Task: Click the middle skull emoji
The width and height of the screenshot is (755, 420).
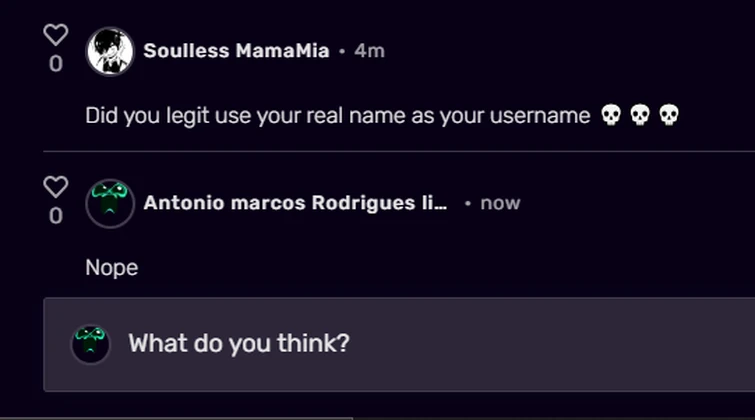Action: click(640, 116)
